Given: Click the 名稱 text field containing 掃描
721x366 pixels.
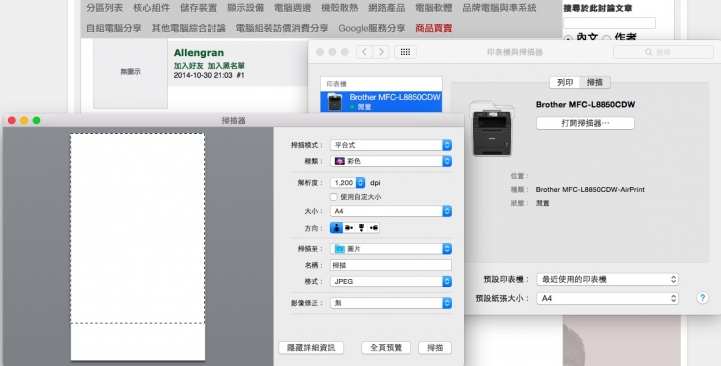Looking at the screenshot, I should pos(391,265).
